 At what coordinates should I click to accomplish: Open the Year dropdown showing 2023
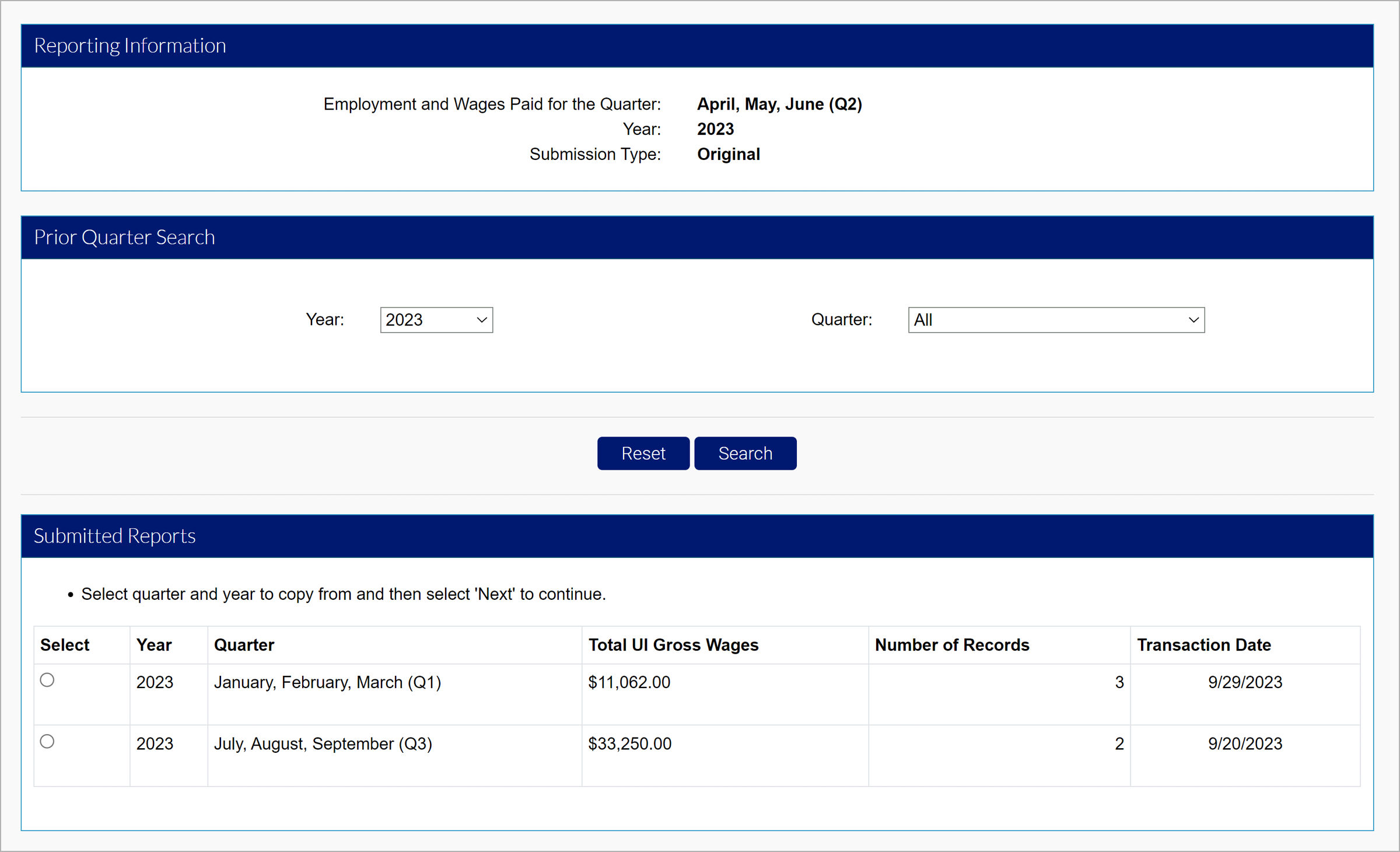point(436,320)
